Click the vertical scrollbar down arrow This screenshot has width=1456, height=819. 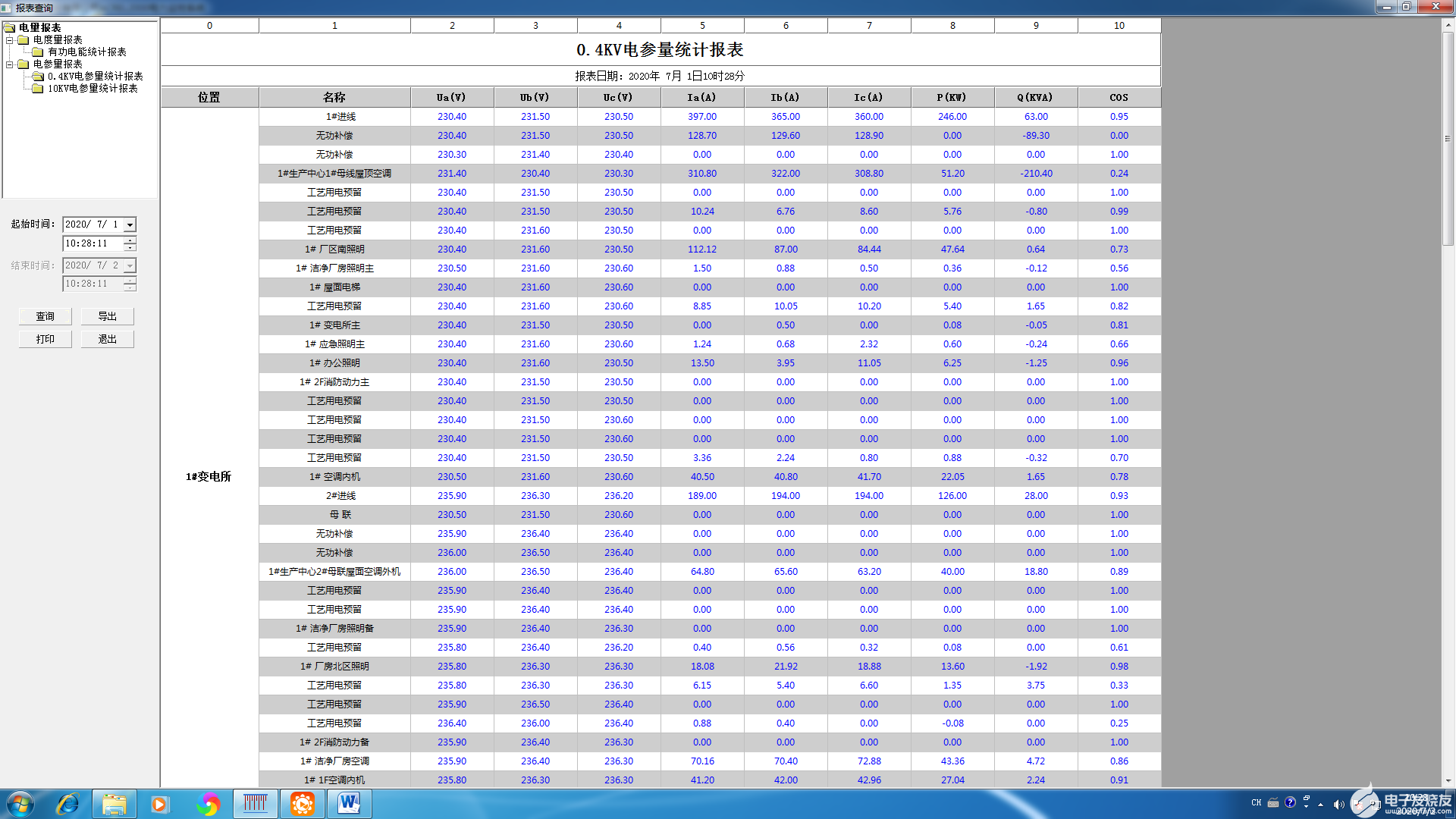tap(1448, 780)
